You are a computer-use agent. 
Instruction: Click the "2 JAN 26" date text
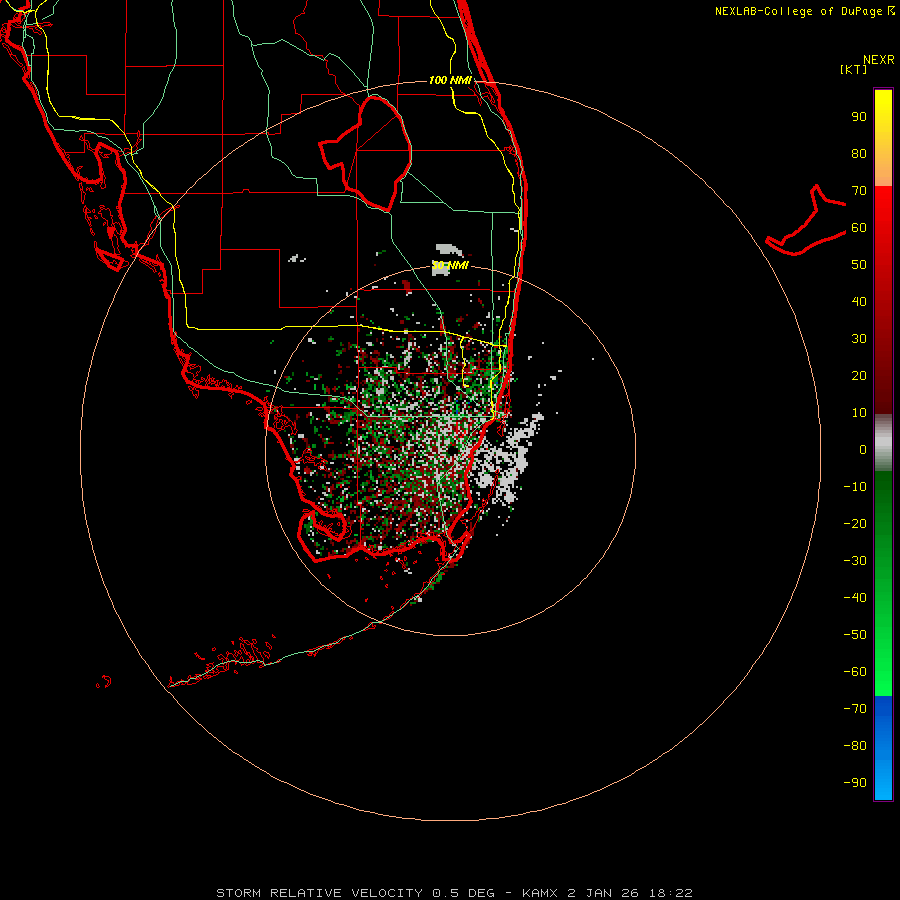coord(604,893)
